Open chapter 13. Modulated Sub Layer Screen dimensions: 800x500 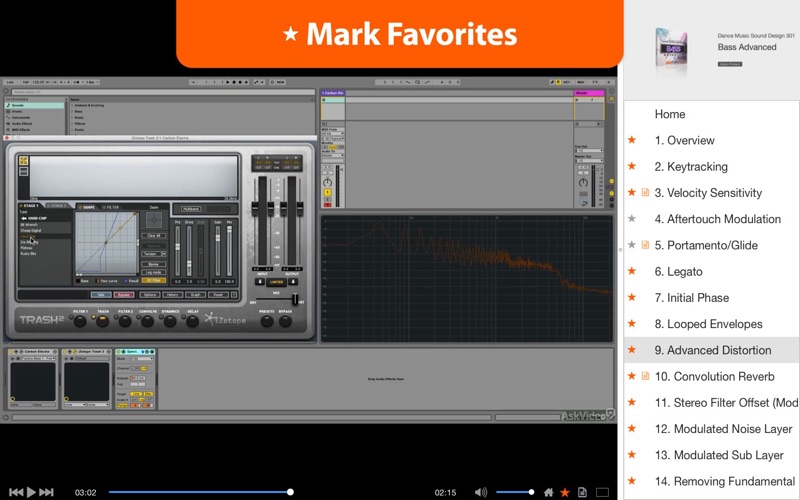(x=719, y=455)
